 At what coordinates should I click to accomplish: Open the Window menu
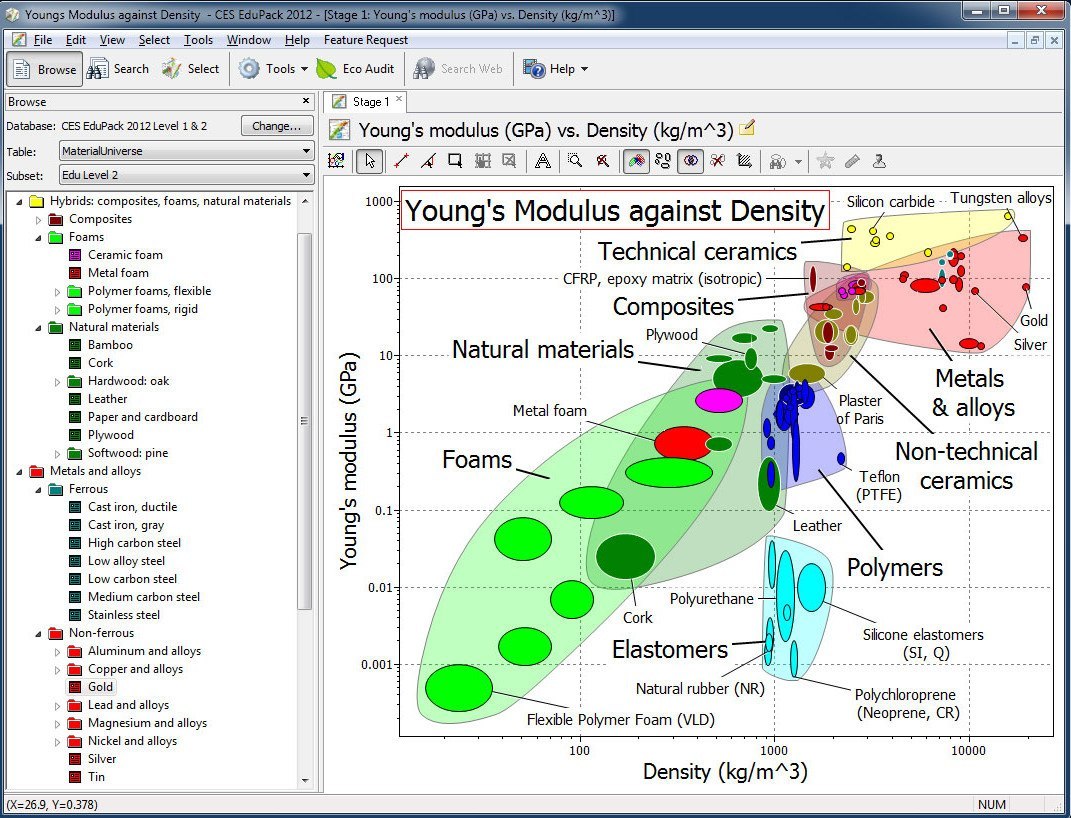click(249, 40)
